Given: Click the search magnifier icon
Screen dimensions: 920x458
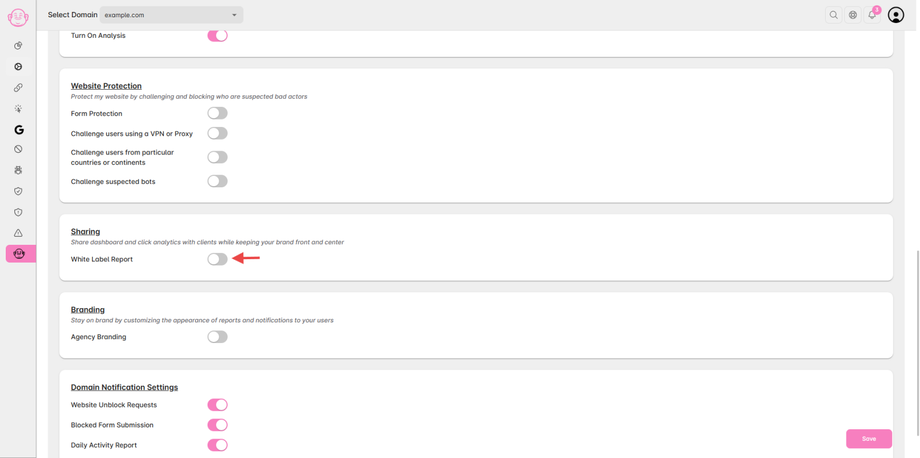Looking at the screenshot, I should tap(833, 15).
